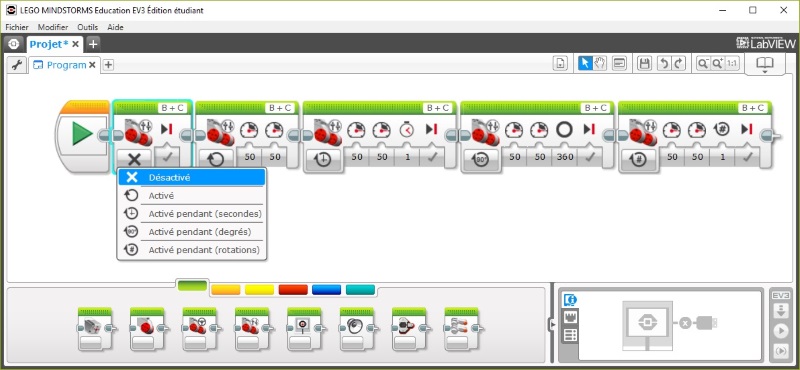Screen dimensions: 800x370
Task: Open B + C port selector on first block
Action: (173, 108)
